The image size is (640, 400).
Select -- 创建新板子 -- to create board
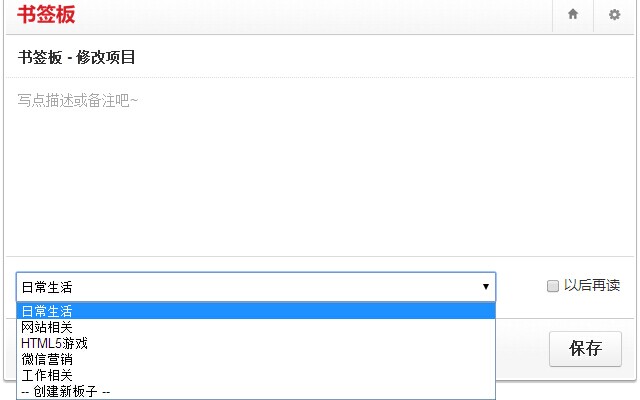256,391
